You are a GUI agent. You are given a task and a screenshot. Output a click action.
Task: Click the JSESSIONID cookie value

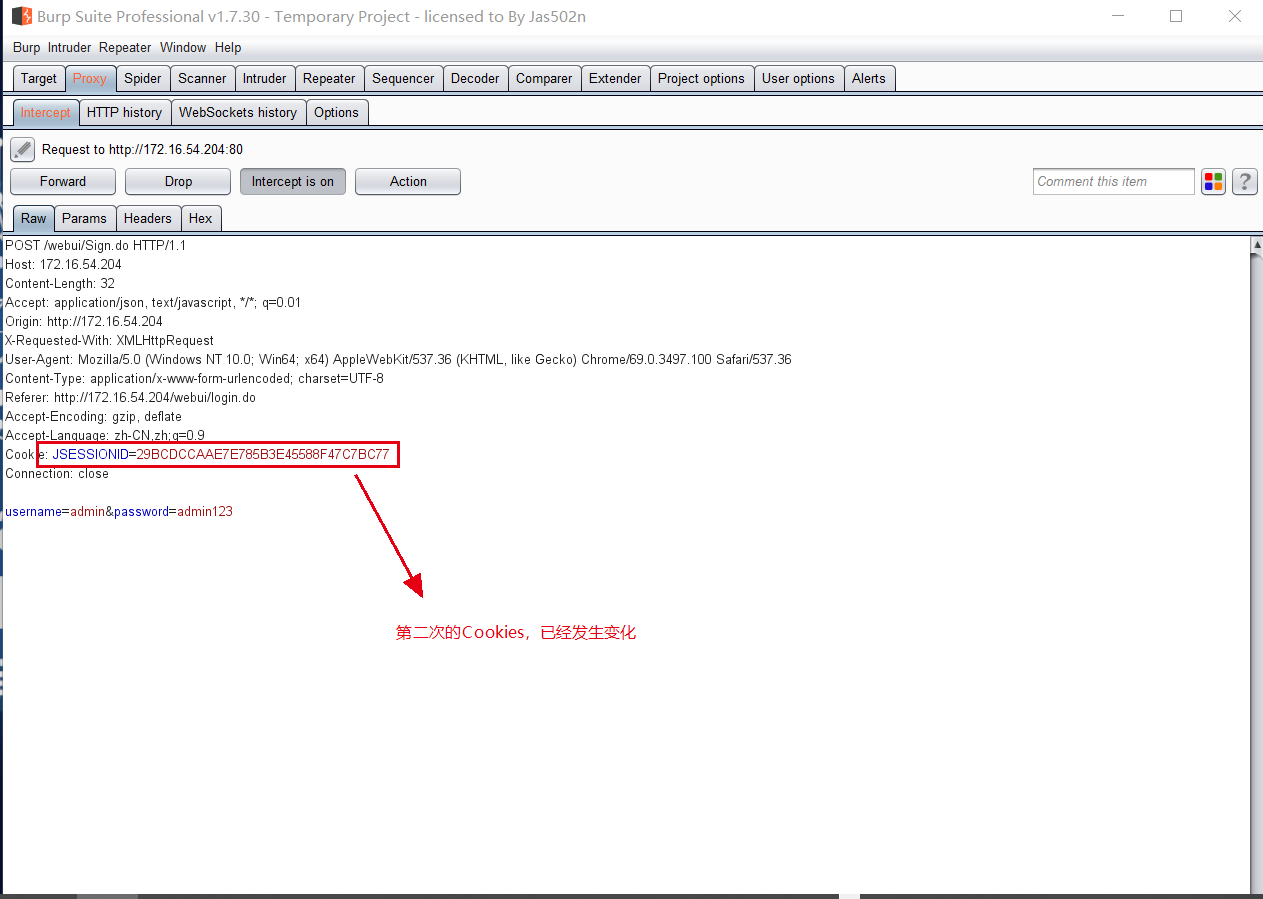[263, 454]
